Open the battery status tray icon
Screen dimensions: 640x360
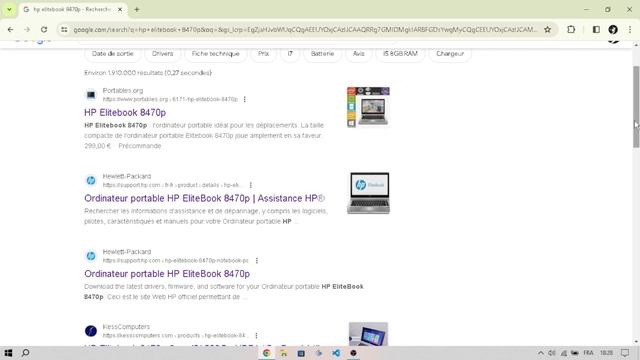coord(575,353)
